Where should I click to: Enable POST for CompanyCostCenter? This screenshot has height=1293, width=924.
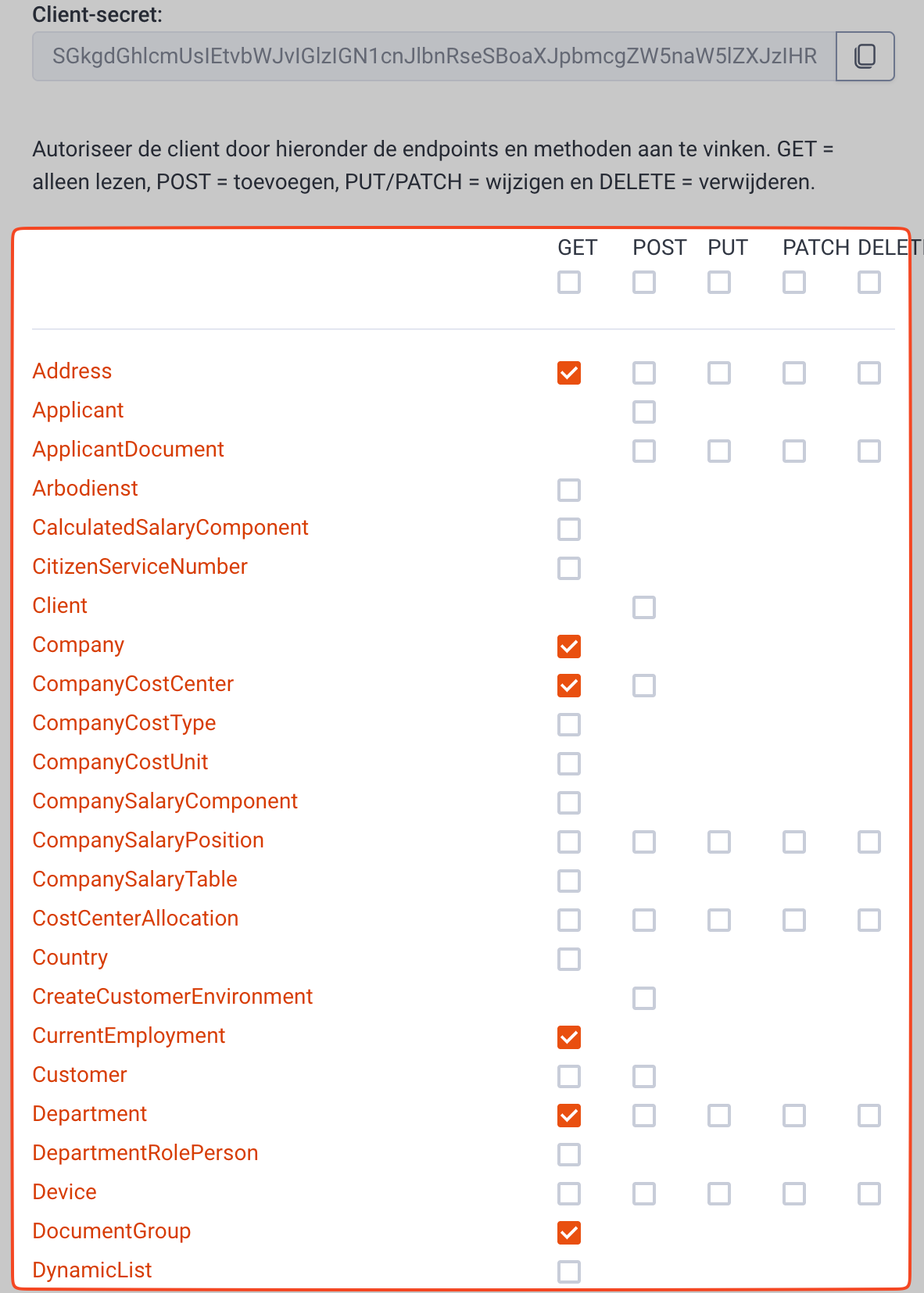click(x=644, y=686)
